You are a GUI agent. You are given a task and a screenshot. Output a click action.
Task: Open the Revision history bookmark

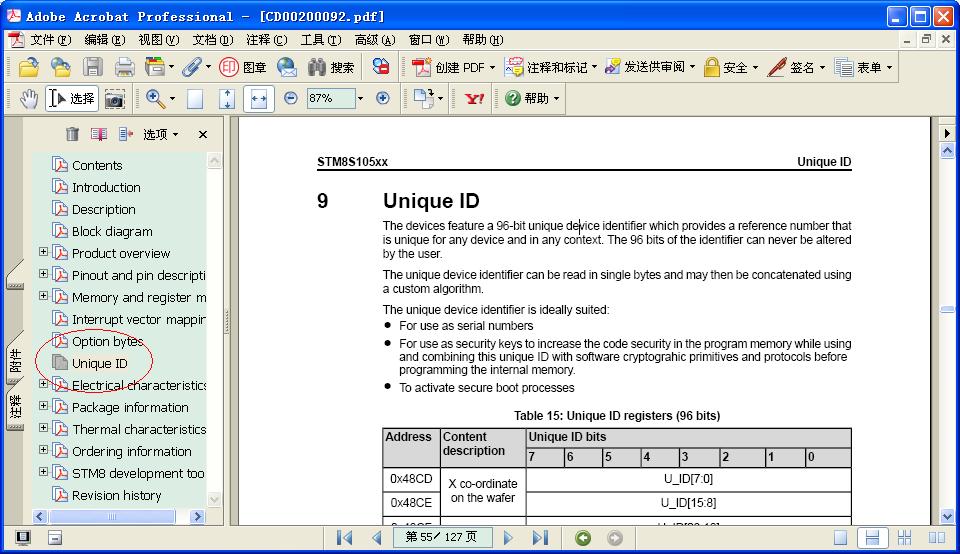(x=116, y=495)
